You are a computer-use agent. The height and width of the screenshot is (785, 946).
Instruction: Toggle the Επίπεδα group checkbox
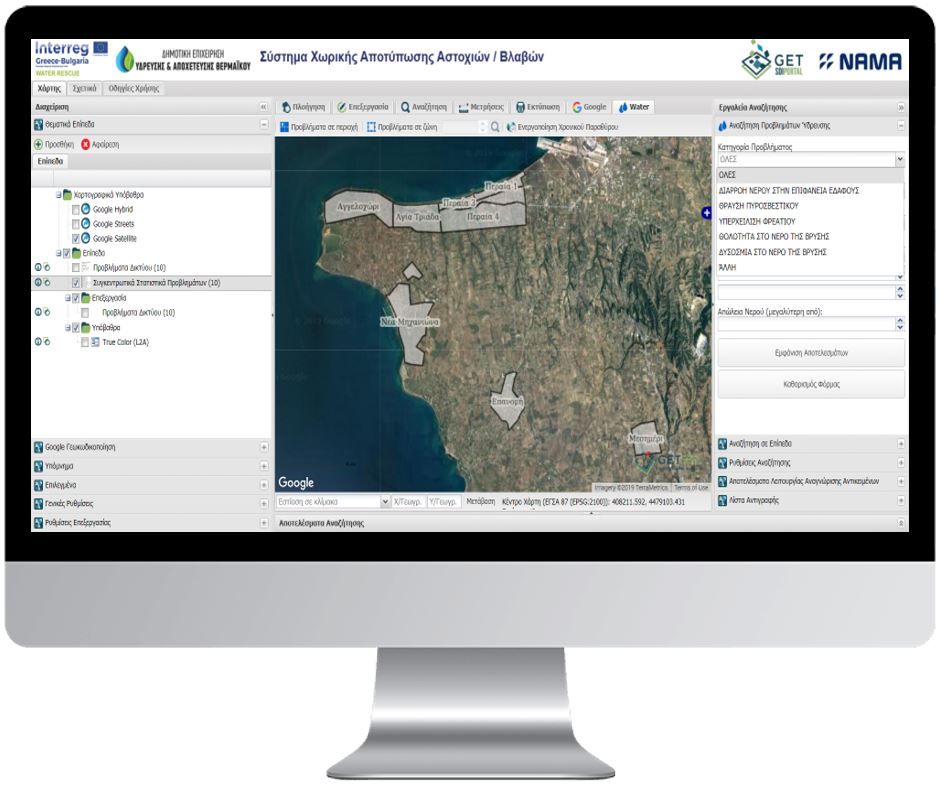[x=67, y=253]
